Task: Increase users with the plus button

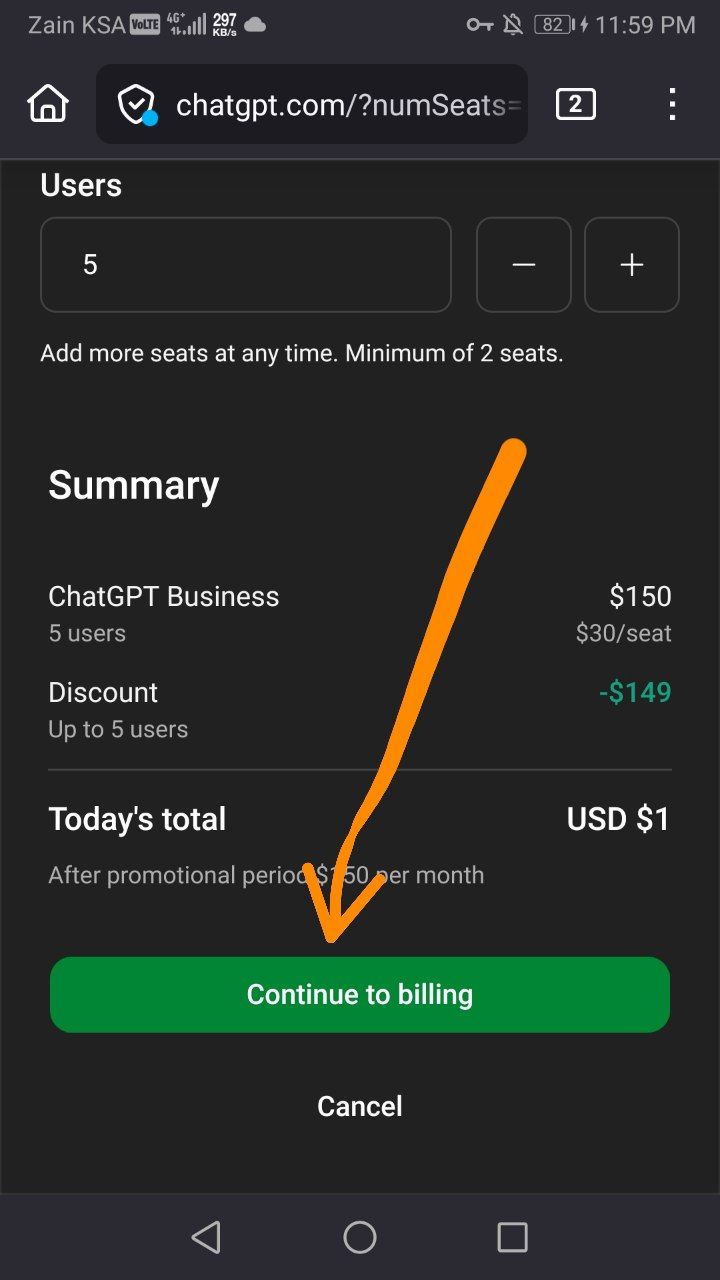Action: coord(632,265)
